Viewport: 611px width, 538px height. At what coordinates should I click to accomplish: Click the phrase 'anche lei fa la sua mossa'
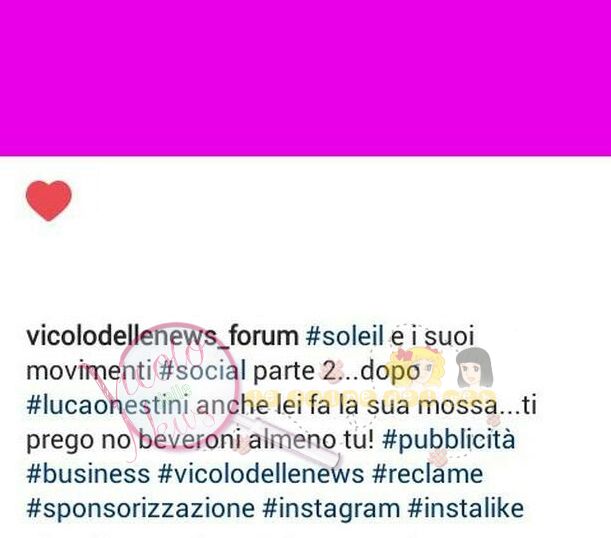point(347,405)
